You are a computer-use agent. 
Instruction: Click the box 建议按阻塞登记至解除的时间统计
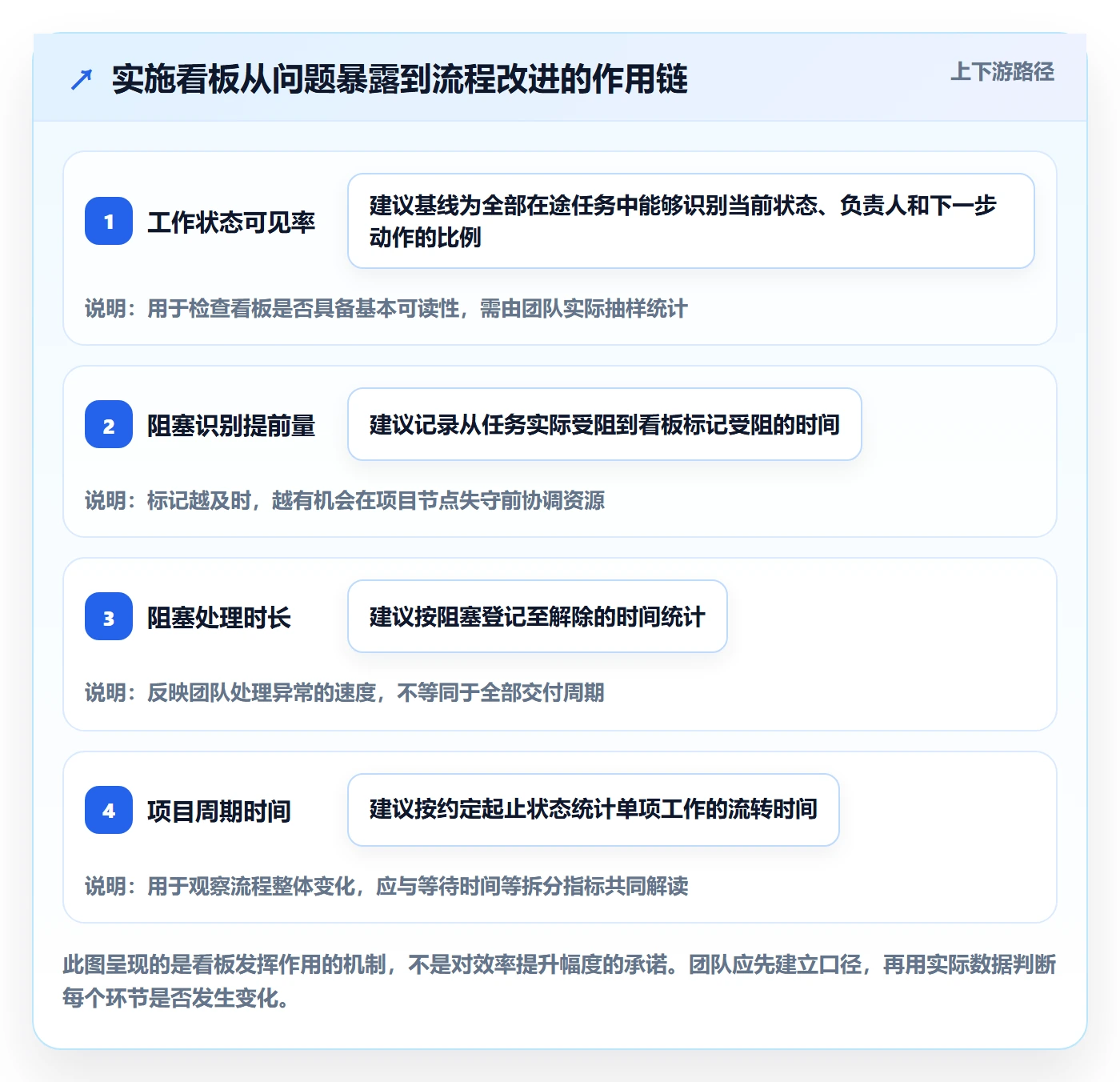538,616
